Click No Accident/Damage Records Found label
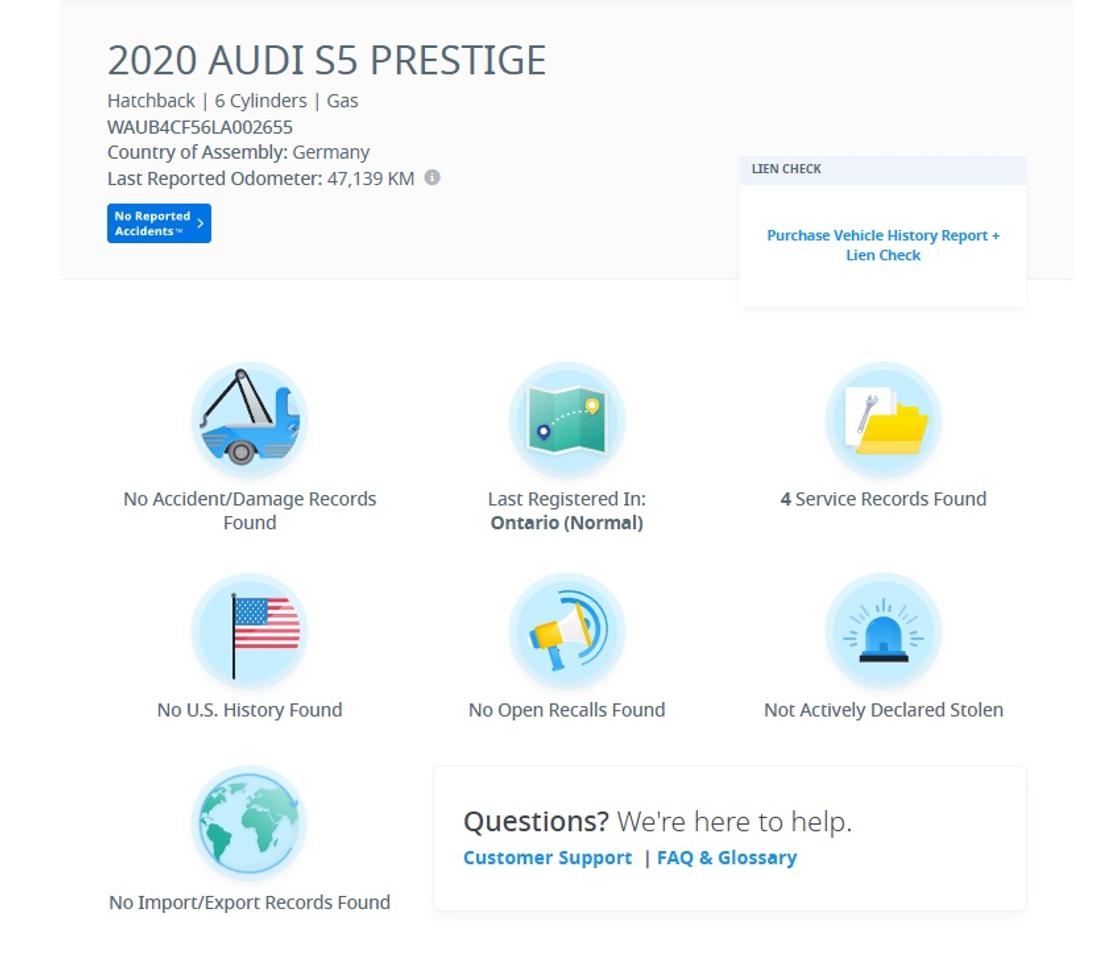The height and width of the screenshot is (960, 1098). (249, 510)
